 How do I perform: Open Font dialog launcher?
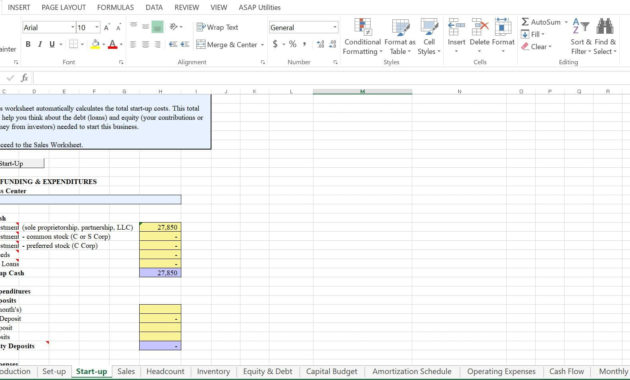(x=121, y=62)
